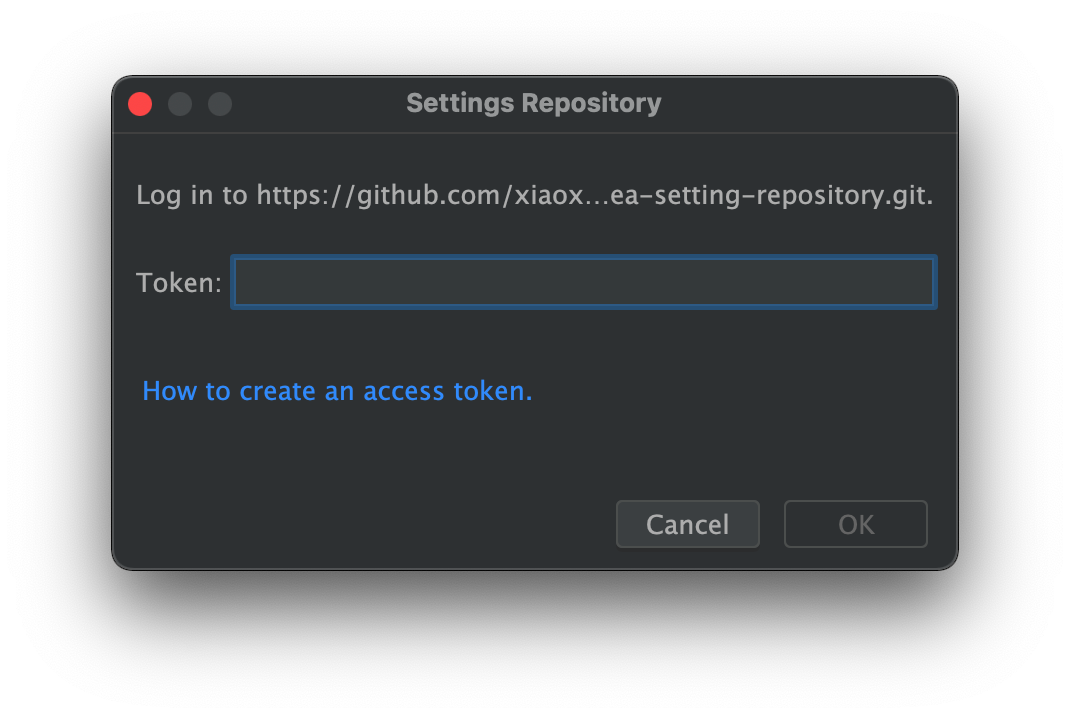Click the rightmost window control circle
This screenshot has height=718, width=1070.
click(x=220, y=103)
